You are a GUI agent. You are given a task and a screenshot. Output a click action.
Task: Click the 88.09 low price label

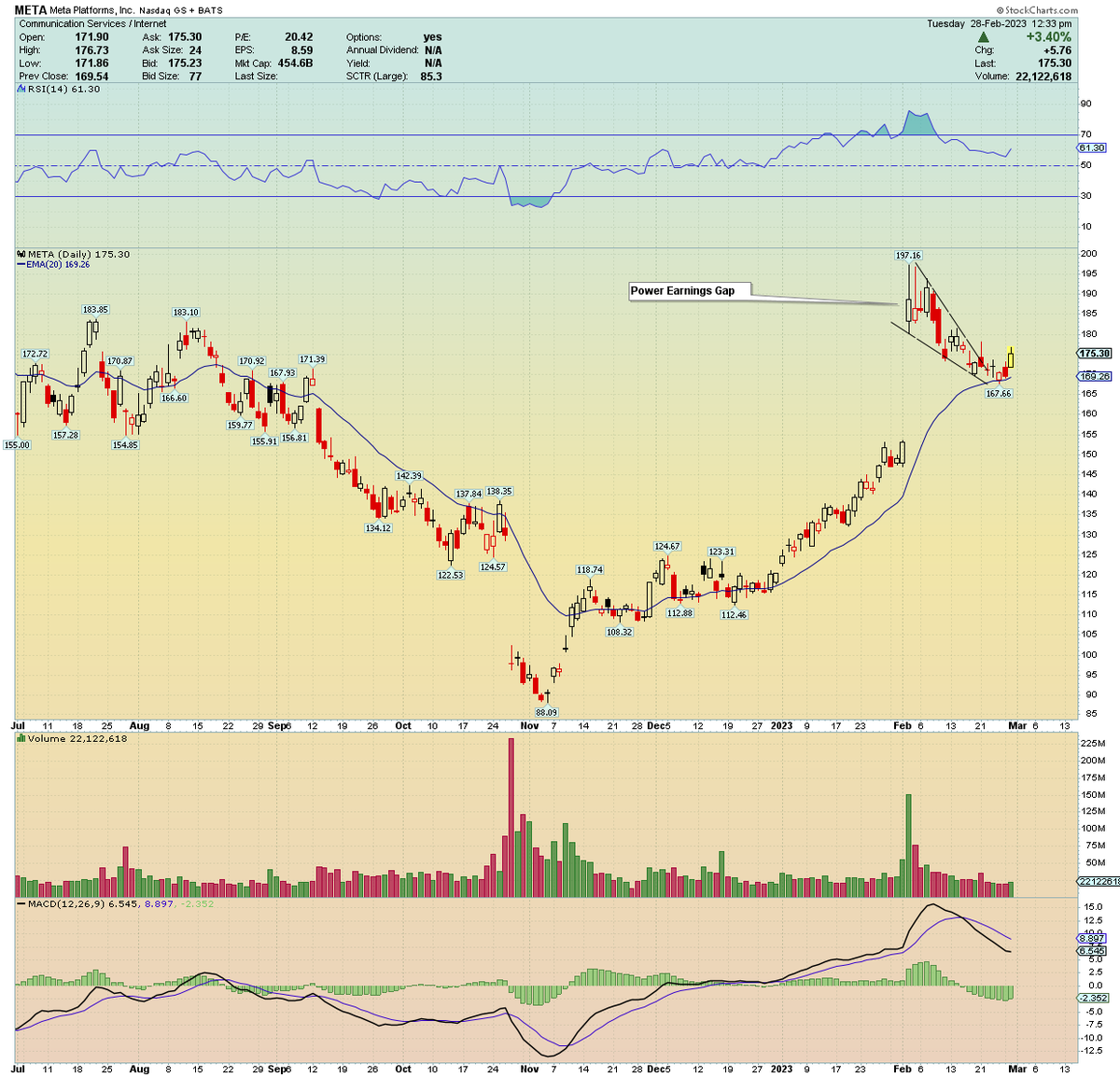[546, 712]
